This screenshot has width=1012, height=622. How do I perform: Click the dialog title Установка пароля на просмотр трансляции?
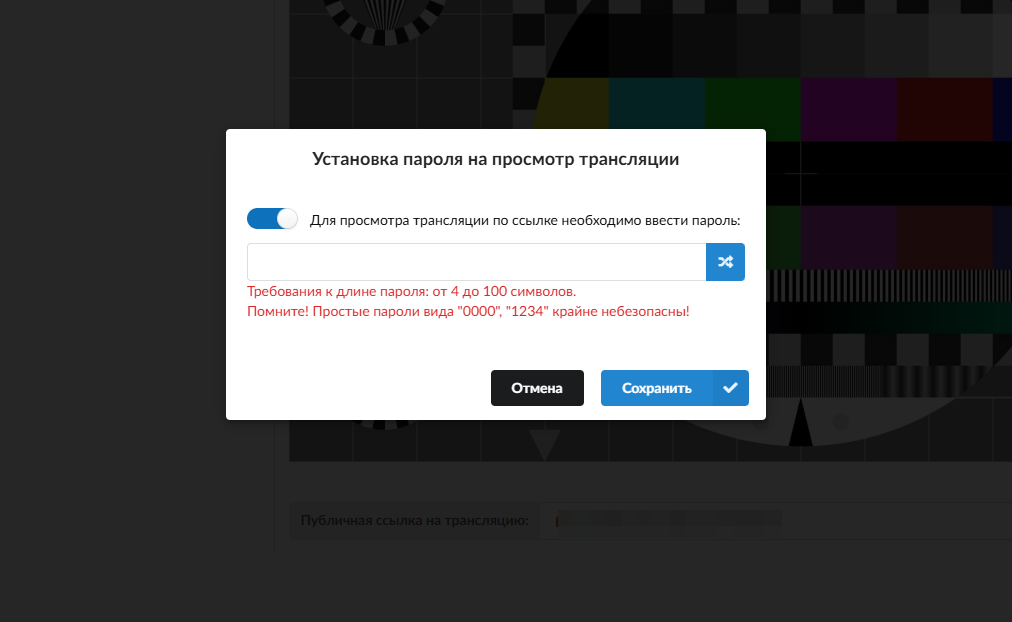pyautogui.click(x=496, y=159)
